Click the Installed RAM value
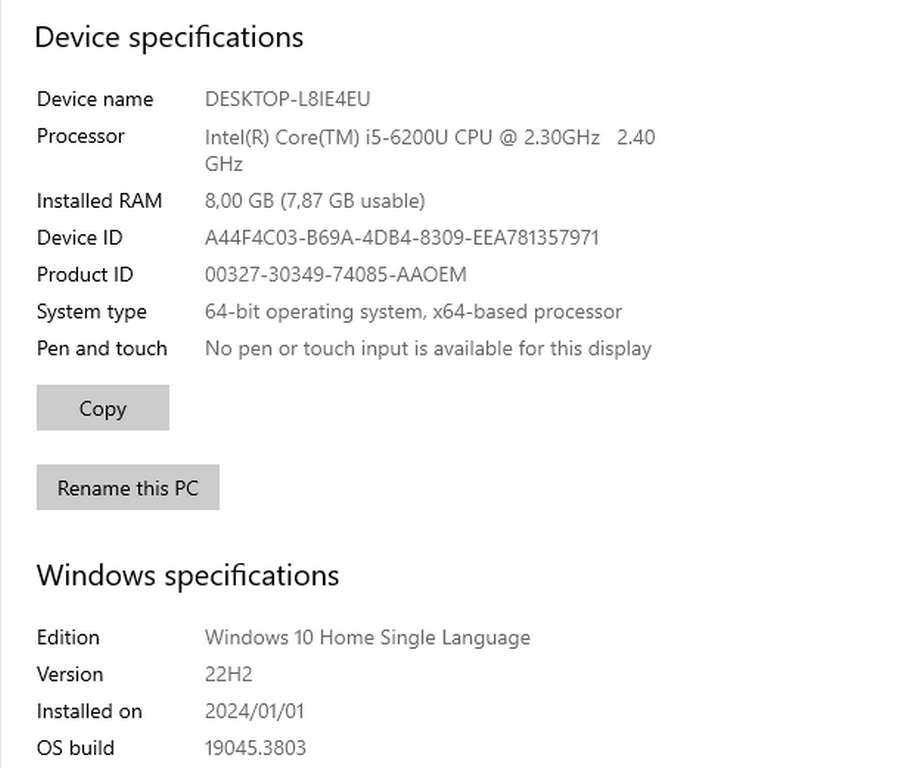This screenshot has height=768, width=923. click(313, 200)
